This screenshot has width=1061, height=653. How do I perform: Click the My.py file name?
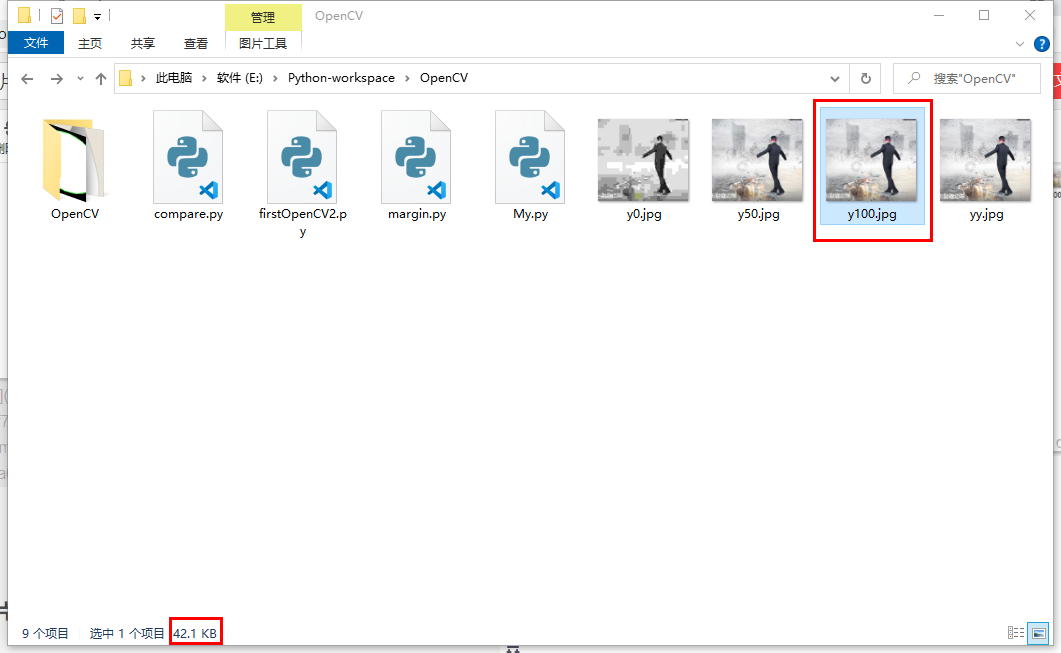(530, 214)
